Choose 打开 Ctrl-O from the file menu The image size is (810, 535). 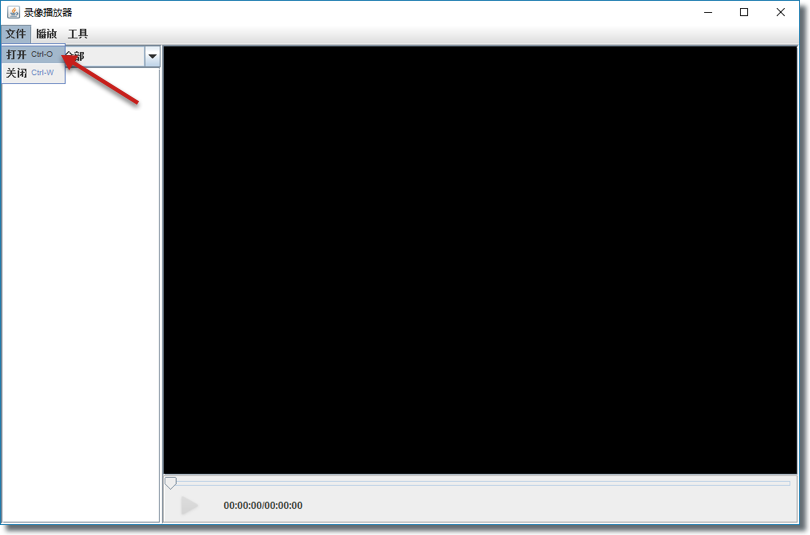coord(34,54)
